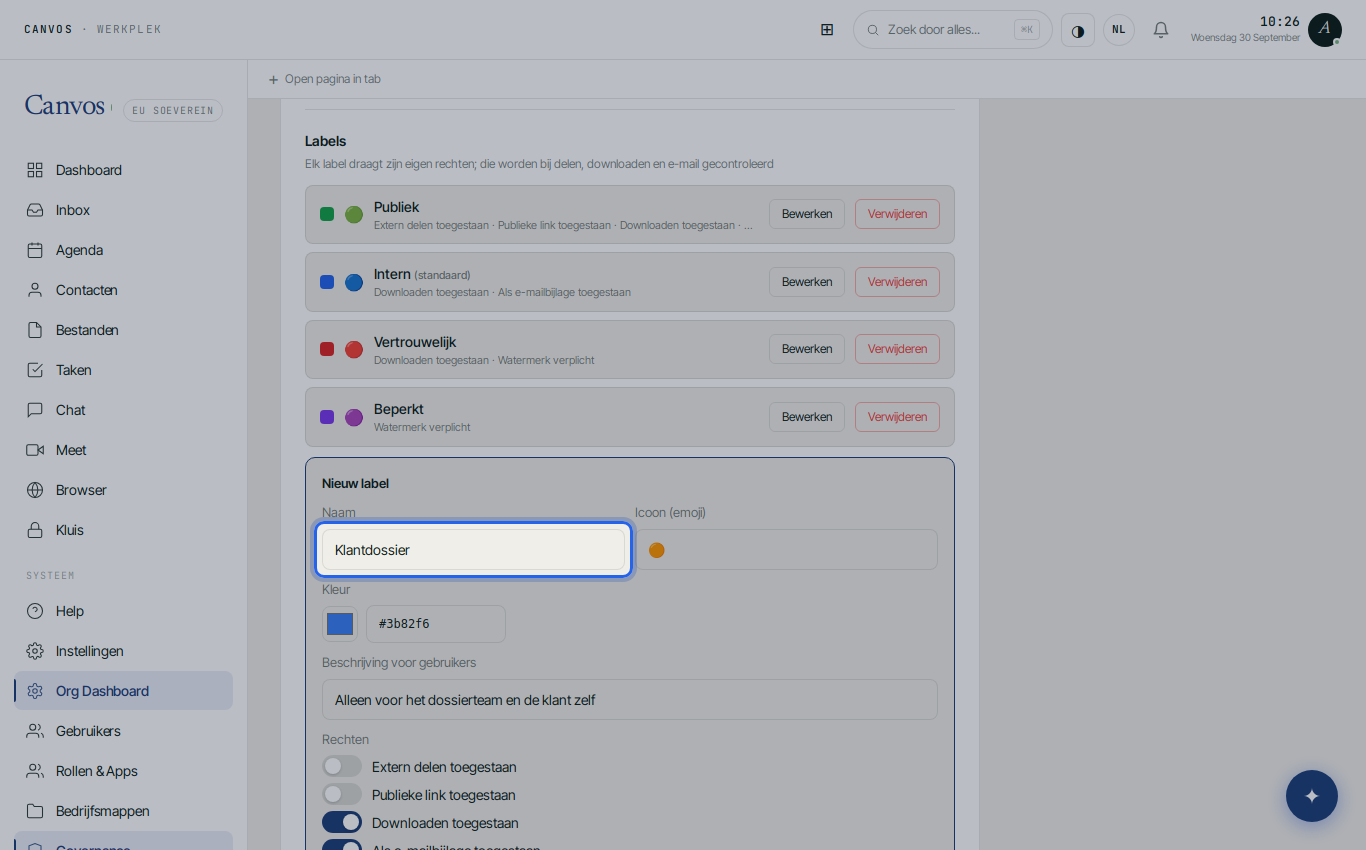The image size is (1366, 850).
Task: Click the #3b82f6 hex color field
Action: click(x=436, y=624)
